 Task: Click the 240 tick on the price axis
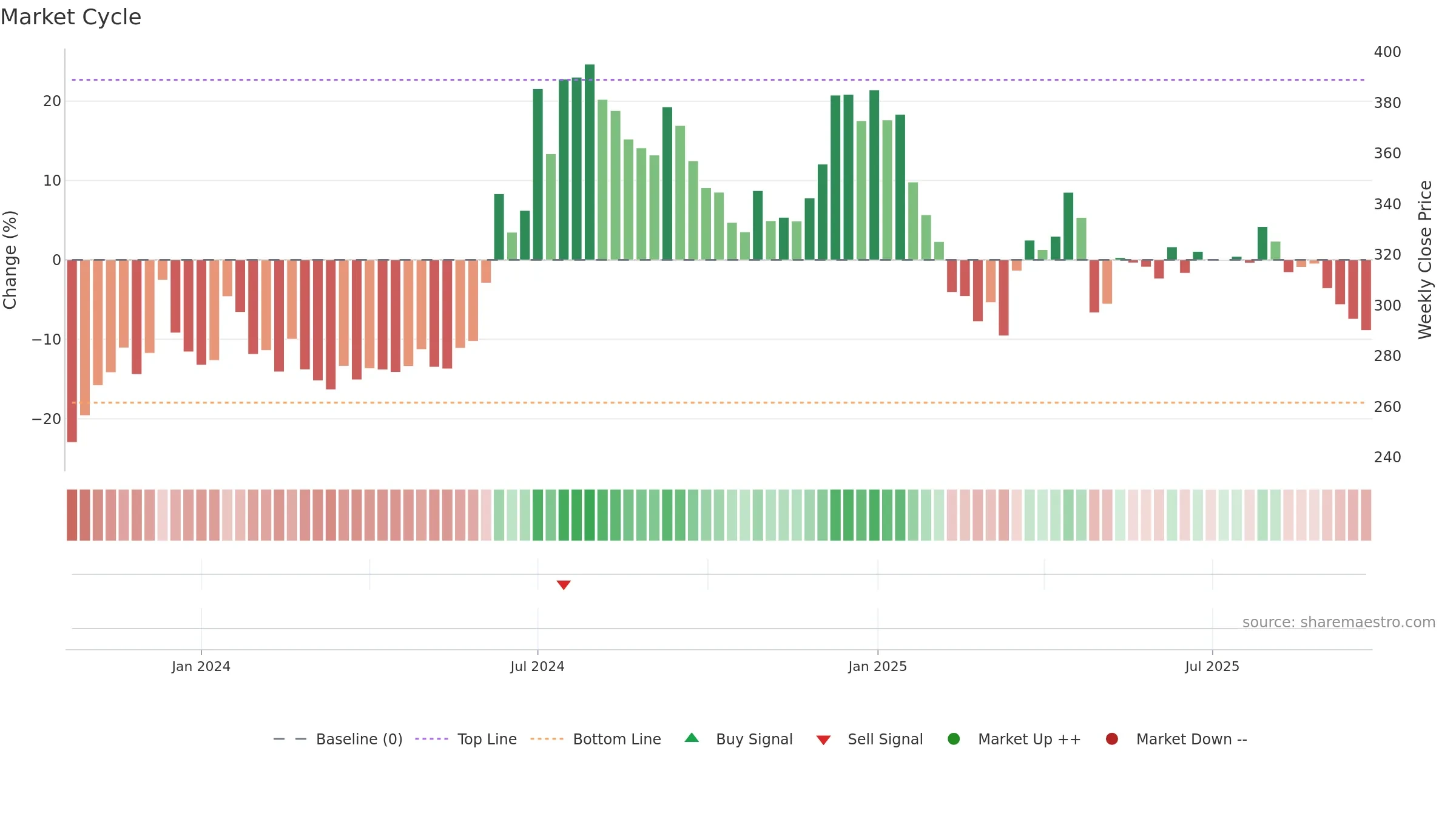1387,457
